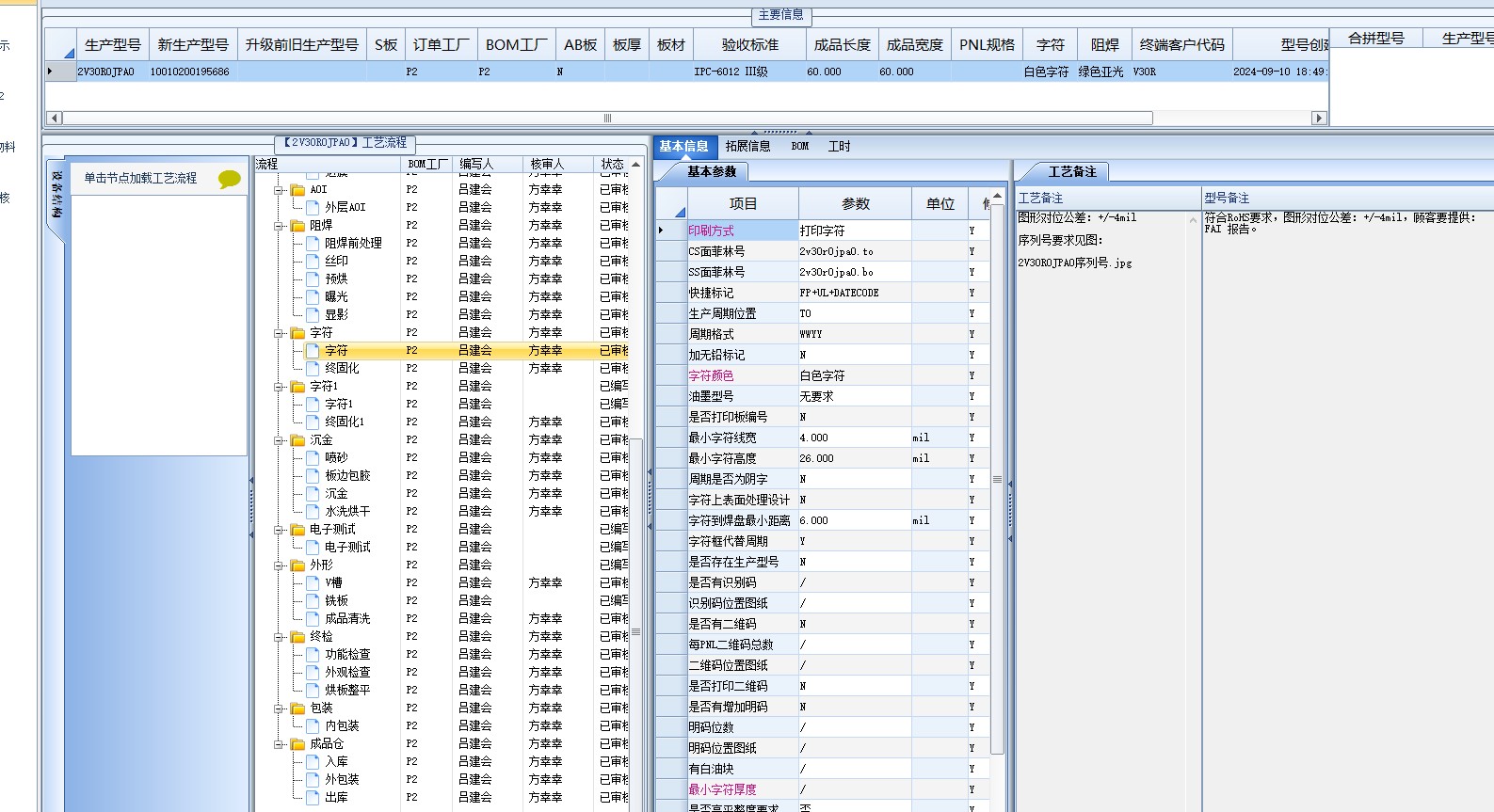Click the 周期格式 value WWYY

point(855,334)
